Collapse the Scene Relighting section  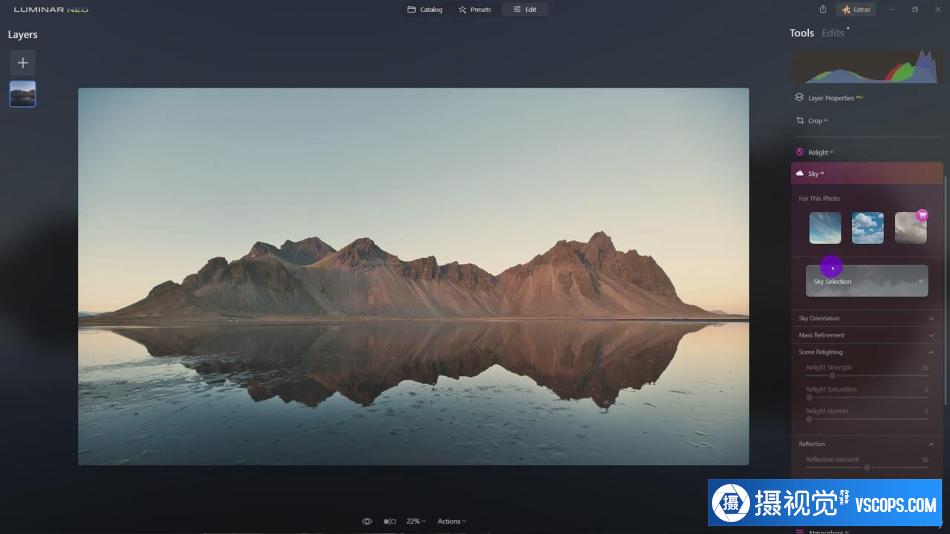point(866,352)
